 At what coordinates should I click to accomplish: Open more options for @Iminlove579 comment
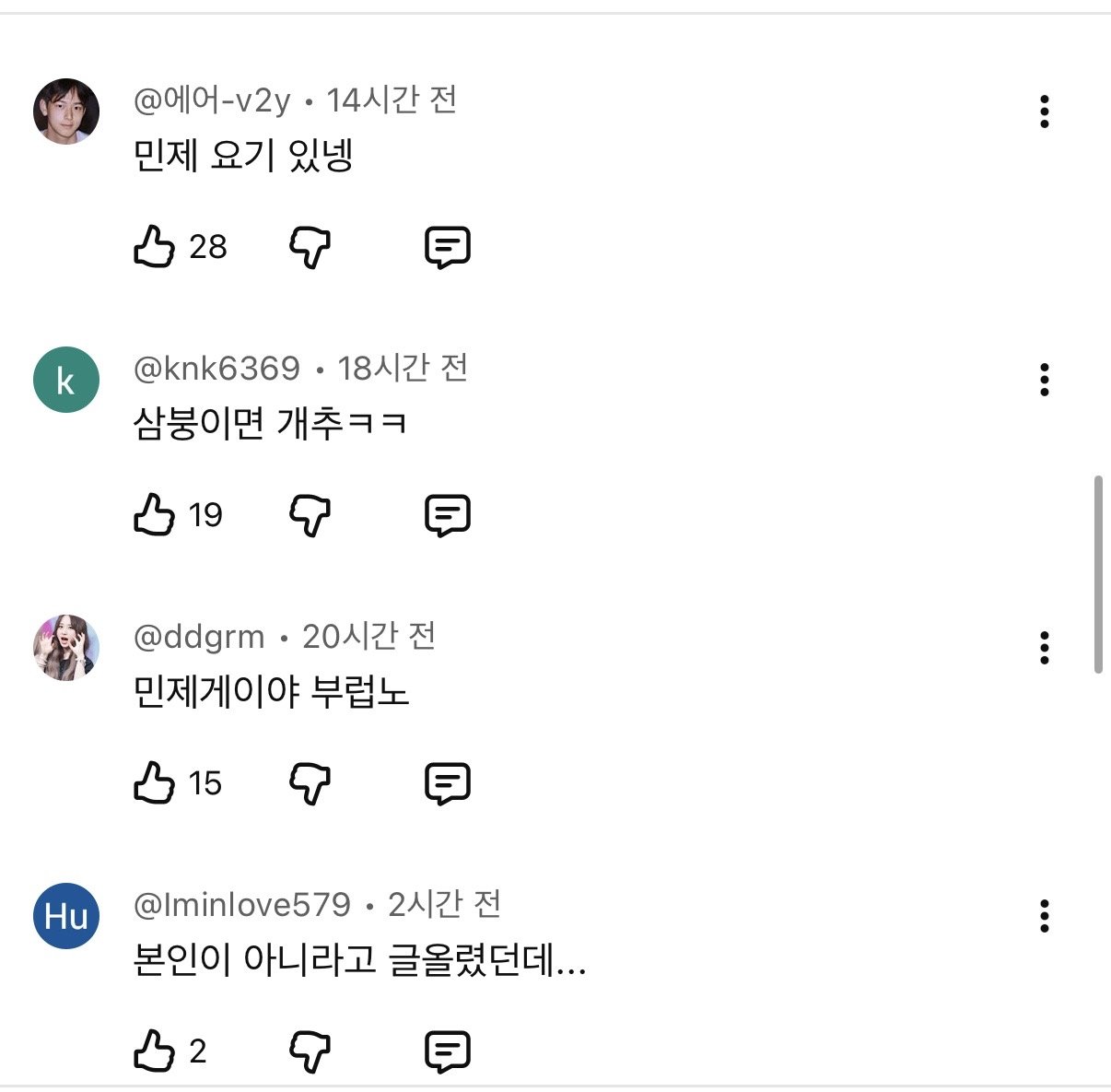[1044, 916]
